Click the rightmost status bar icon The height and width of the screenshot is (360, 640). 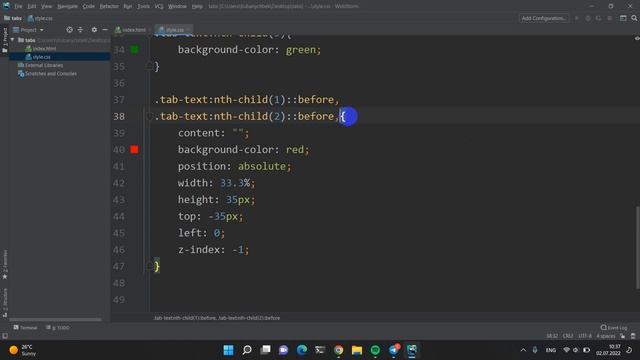633,336
